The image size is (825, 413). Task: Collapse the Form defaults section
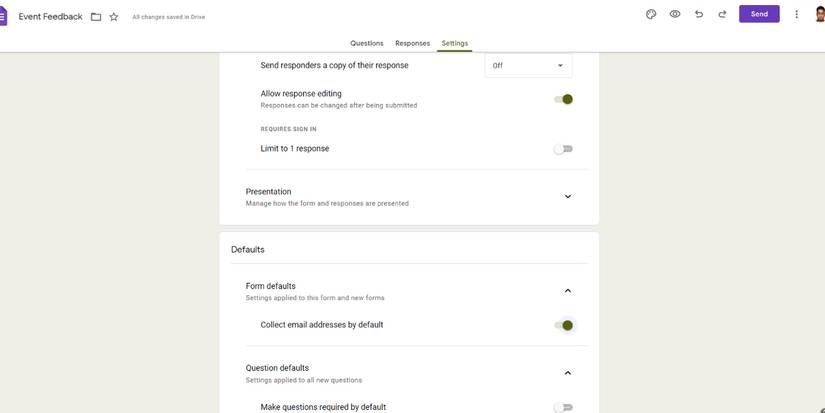(x=567, y=291)
